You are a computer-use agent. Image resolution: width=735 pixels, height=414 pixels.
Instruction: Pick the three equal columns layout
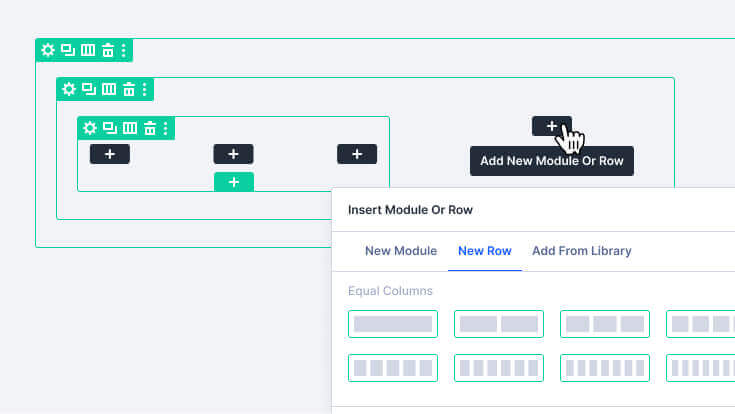[605, 324]
